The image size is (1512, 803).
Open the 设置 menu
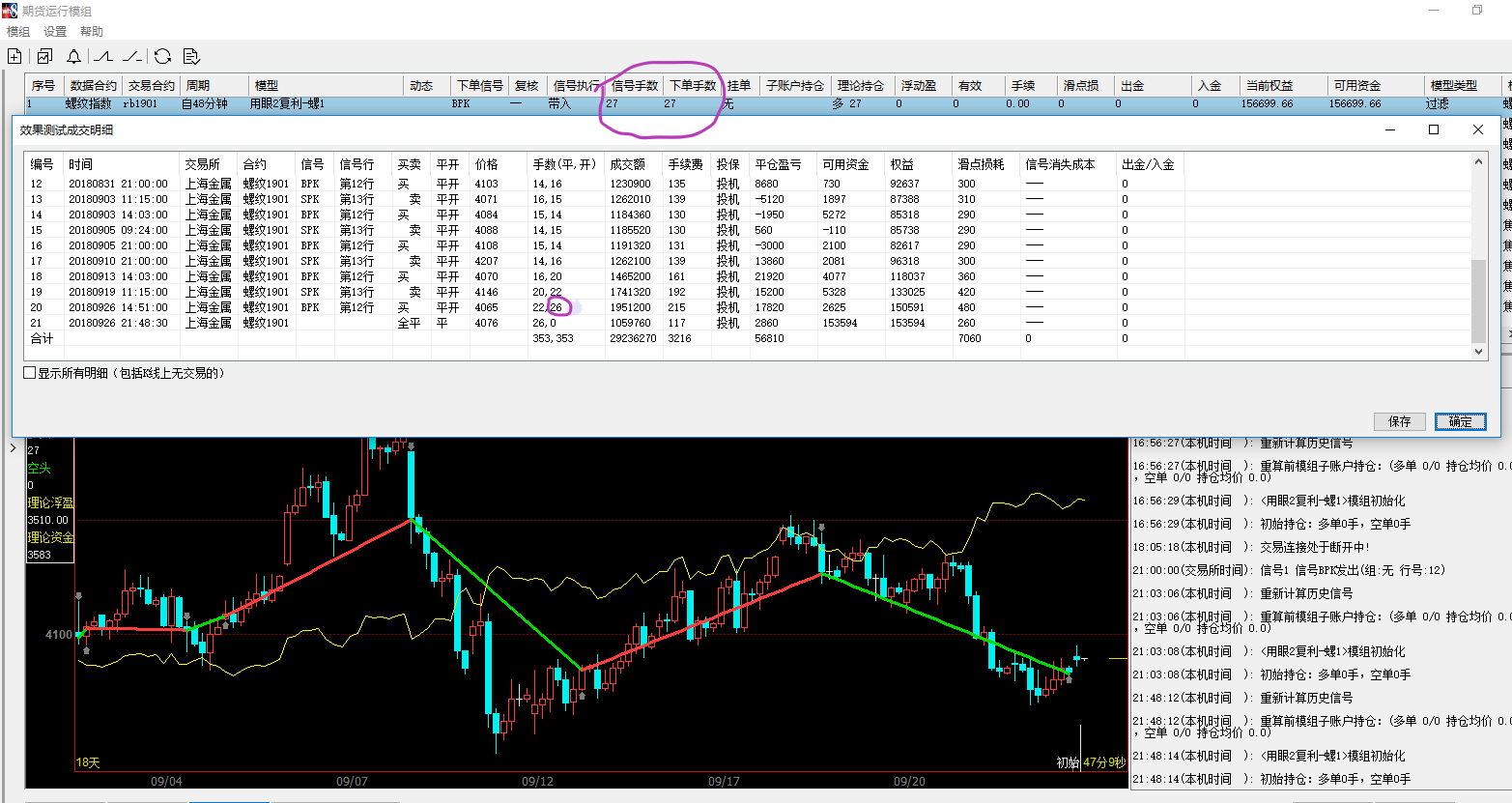[55, 32]
